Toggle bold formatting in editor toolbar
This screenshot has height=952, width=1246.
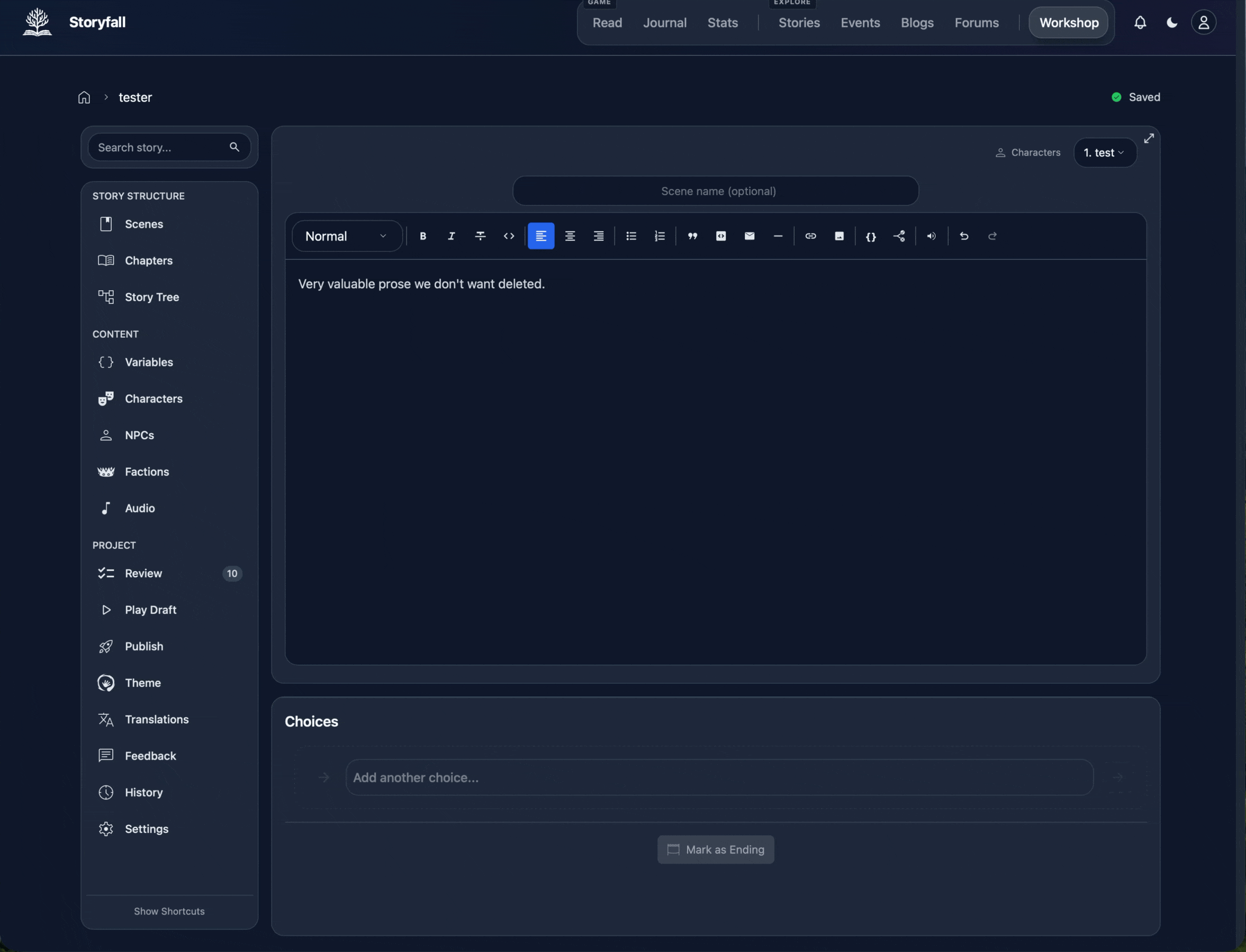click(423, 237)
